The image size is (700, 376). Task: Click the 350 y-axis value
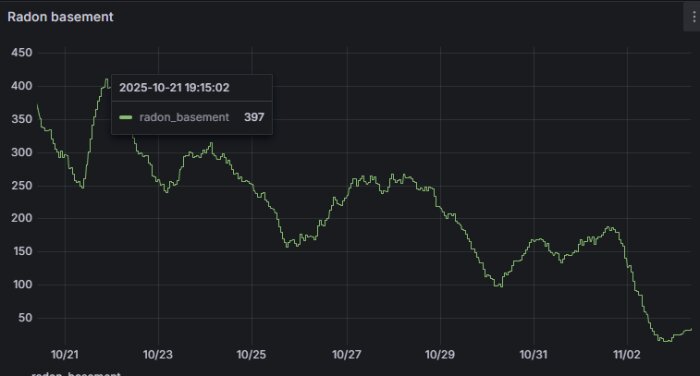22,119
